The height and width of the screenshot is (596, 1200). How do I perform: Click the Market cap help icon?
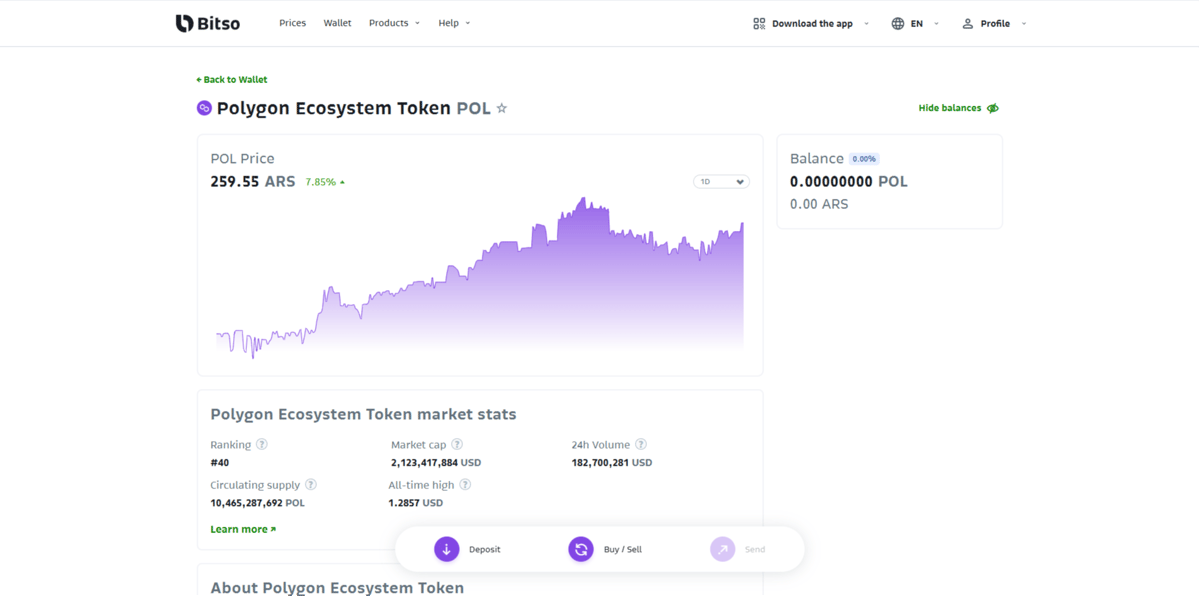pos(457,444)
